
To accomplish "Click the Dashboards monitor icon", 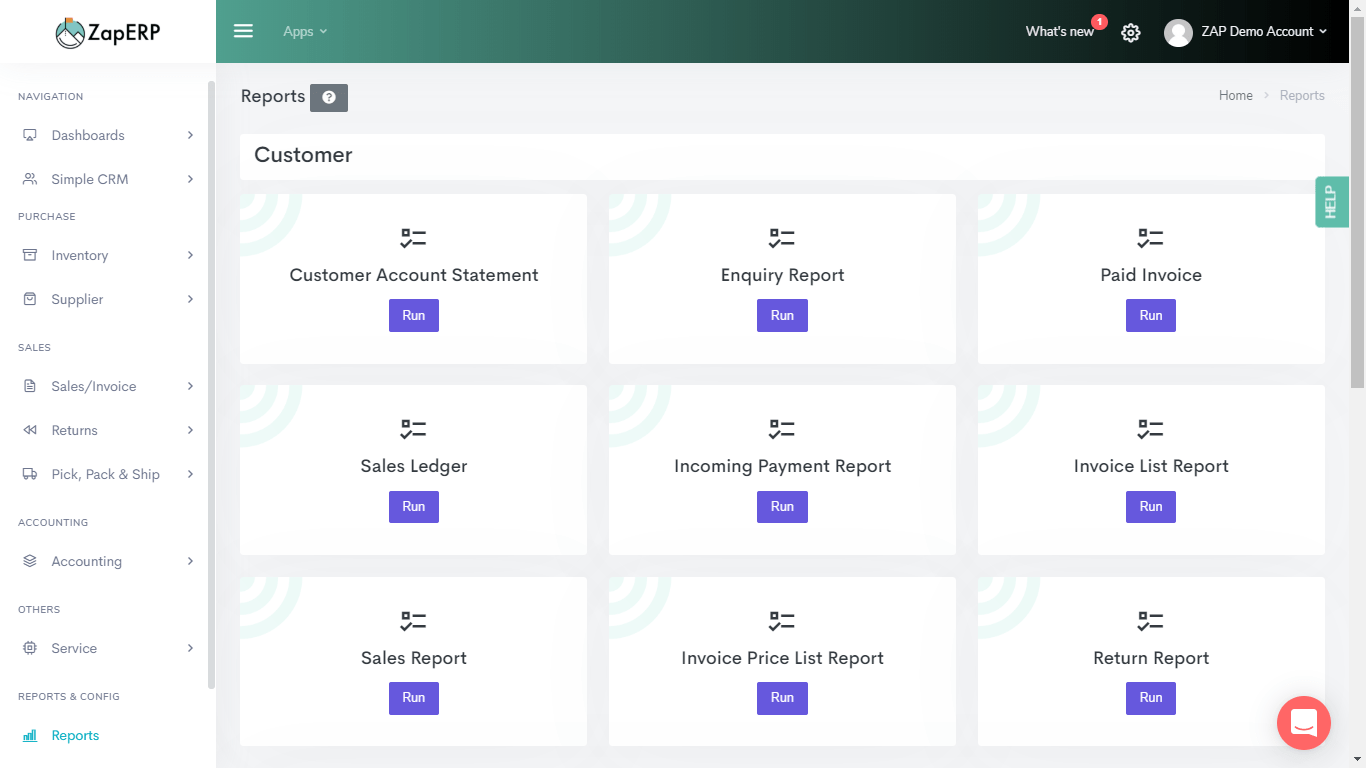I will [x=30, y=135].
